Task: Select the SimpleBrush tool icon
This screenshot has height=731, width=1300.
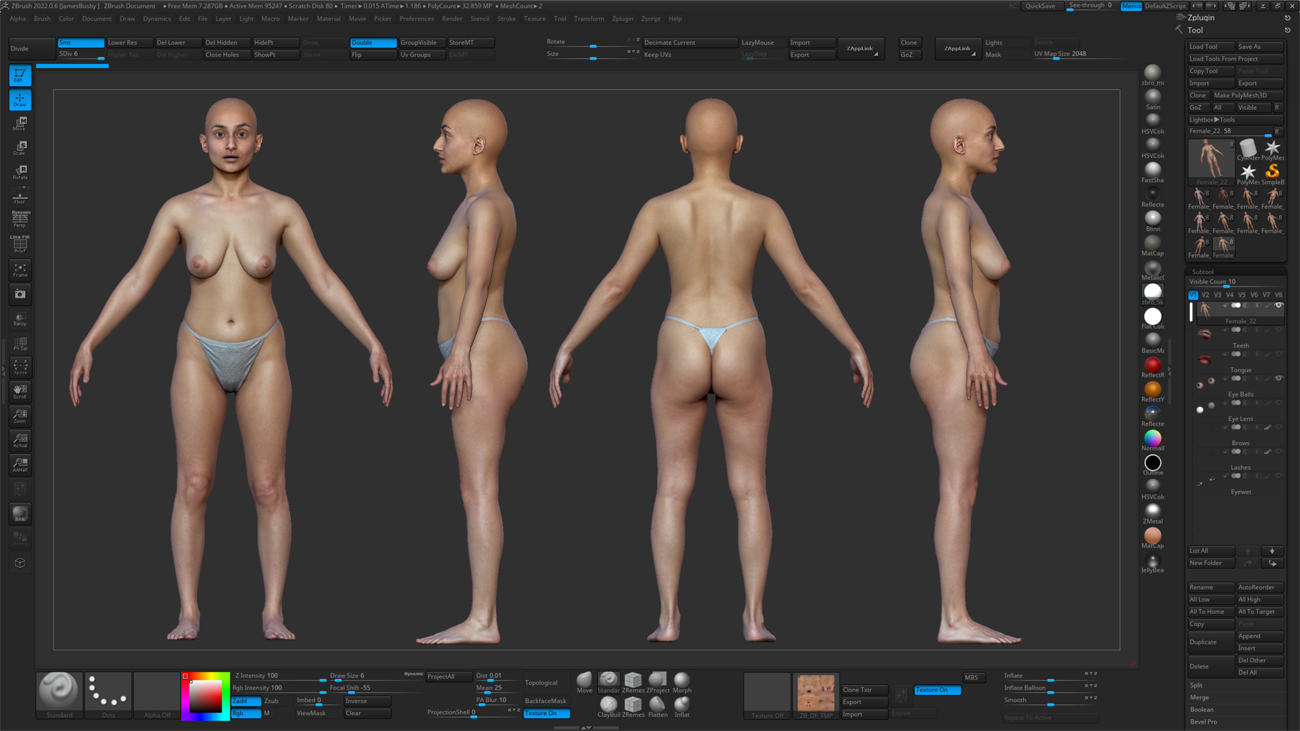Action: coord(1272,173)
